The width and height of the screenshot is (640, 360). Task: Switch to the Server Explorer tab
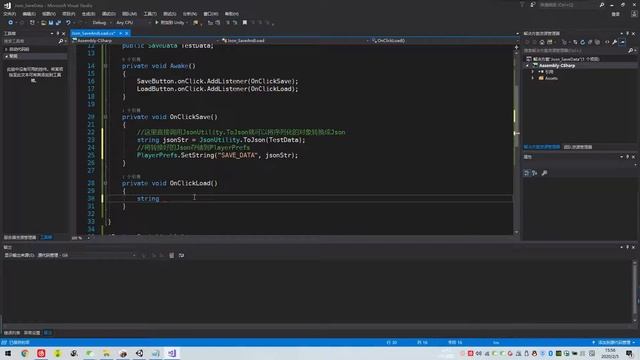point(20,238)
